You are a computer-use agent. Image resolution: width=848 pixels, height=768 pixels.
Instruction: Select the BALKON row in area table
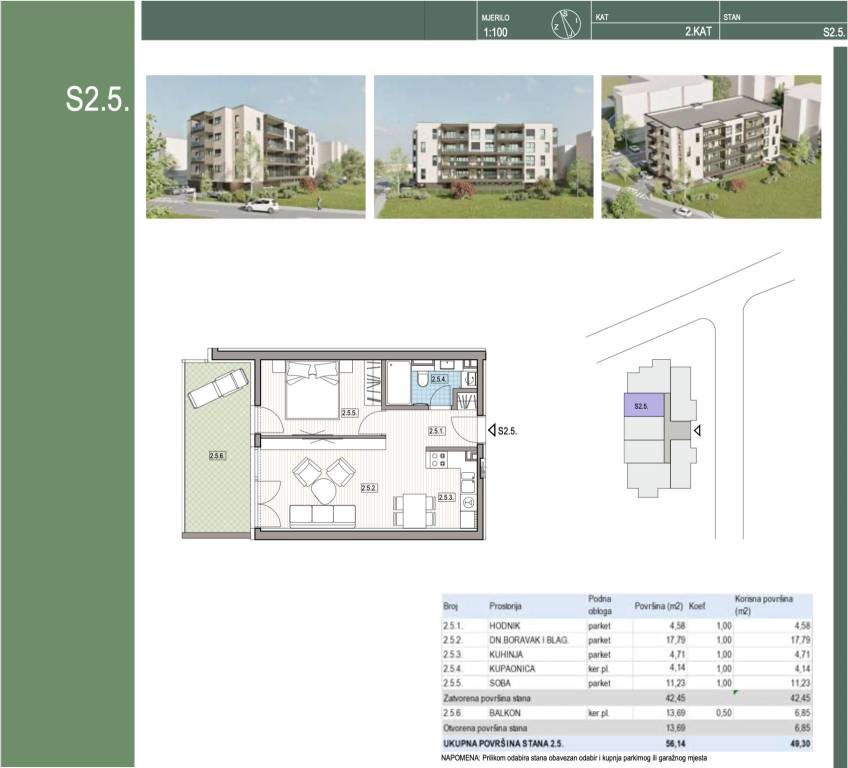click(626, 711)
